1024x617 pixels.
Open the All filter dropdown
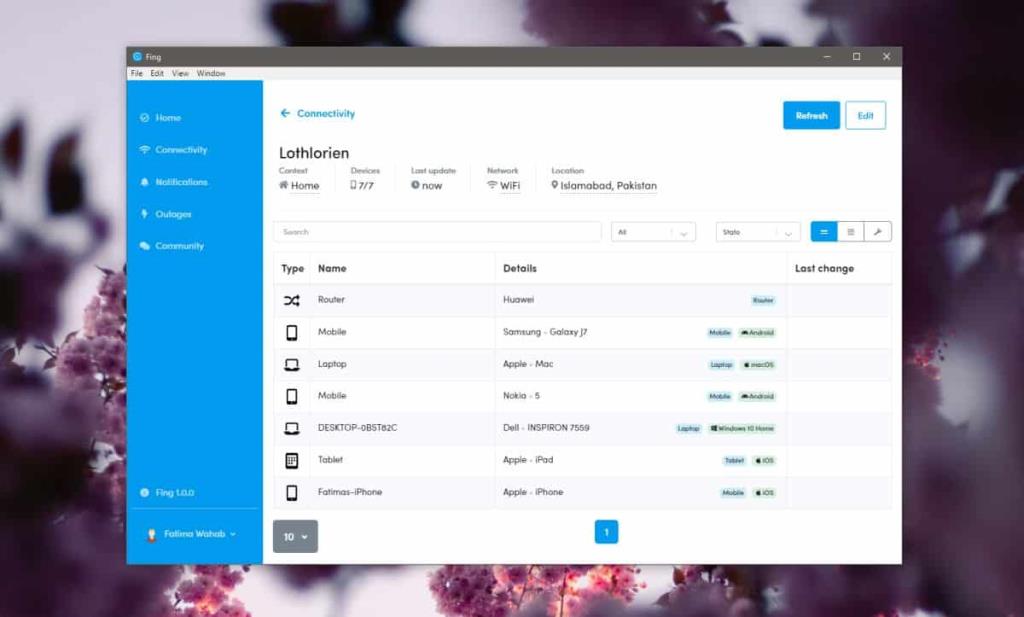[x=652, y=231]
